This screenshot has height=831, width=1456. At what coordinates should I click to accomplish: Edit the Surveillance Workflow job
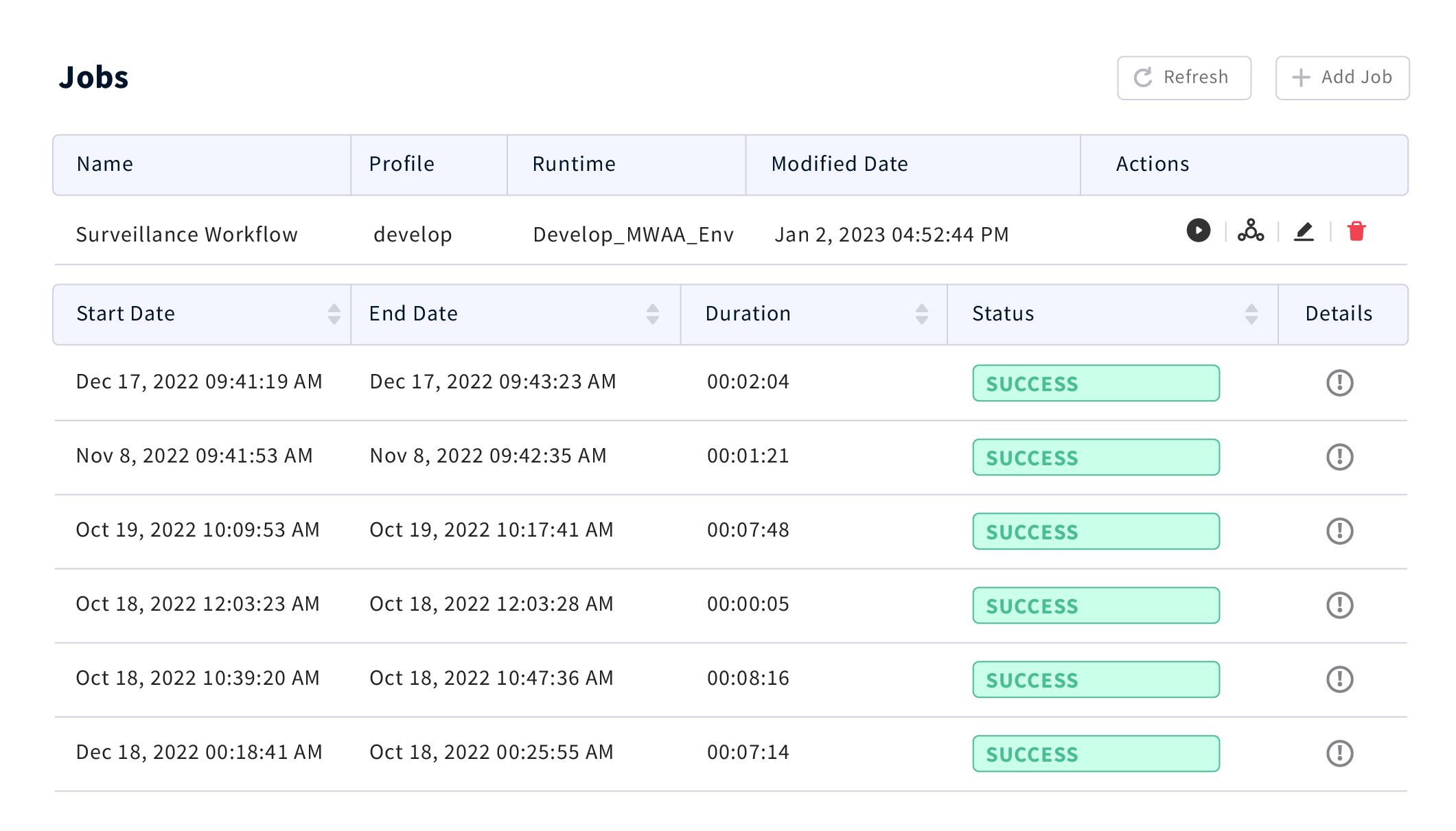pos(1304,232)
